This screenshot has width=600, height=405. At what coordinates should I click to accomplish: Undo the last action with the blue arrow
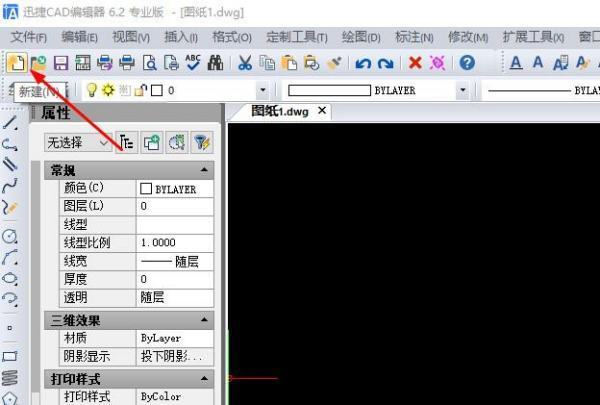click(363, 63)
